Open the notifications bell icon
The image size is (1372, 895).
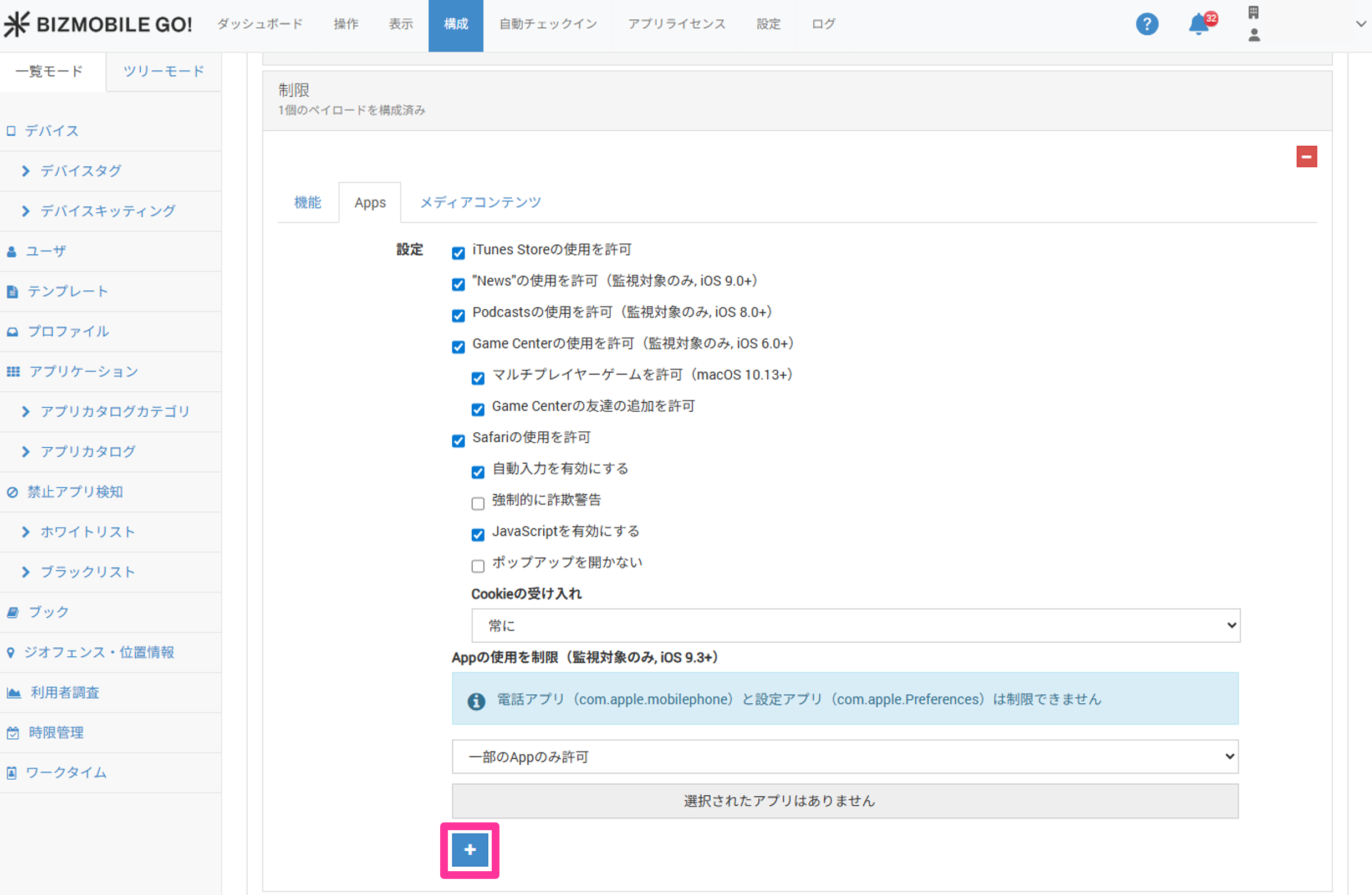[1199, 24]
